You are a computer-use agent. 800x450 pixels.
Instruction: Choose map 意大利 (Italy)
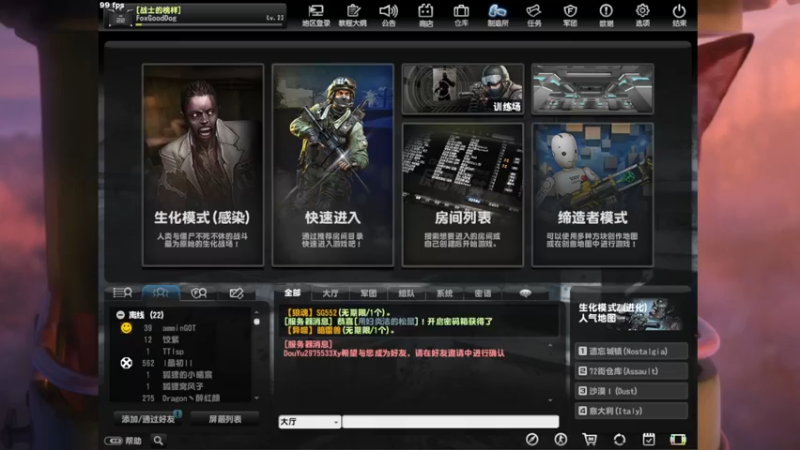coord(632,411)
